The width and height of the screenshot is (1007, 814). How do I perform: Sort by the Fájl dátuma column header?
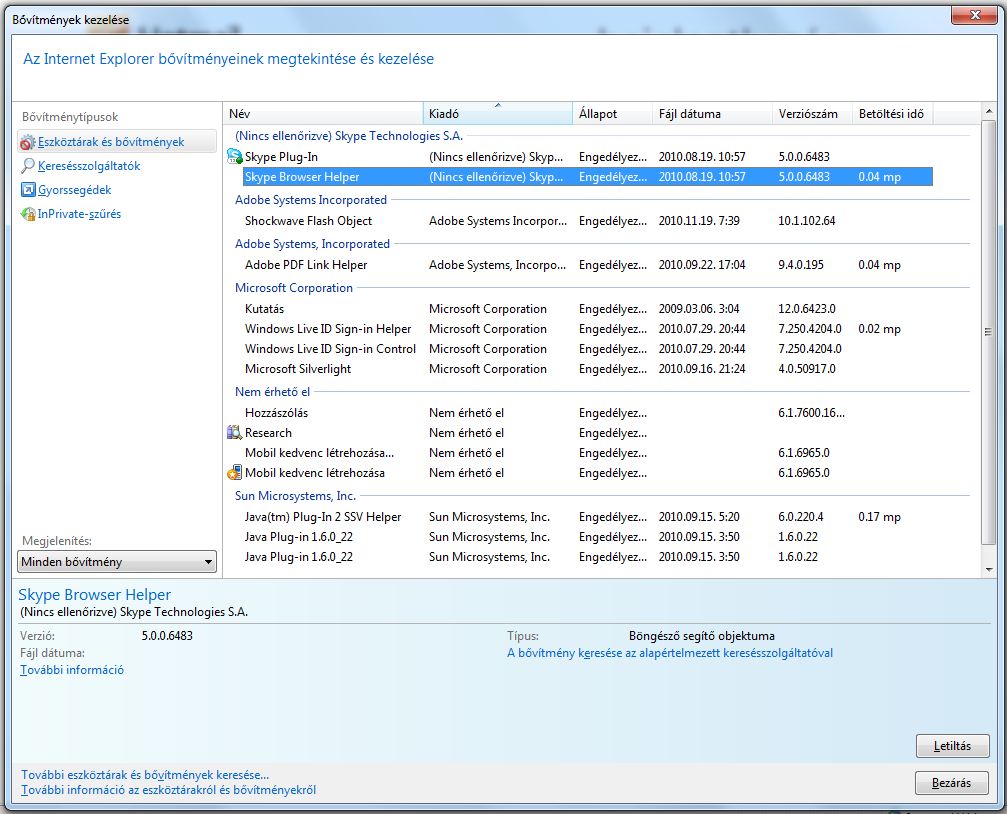712,114
